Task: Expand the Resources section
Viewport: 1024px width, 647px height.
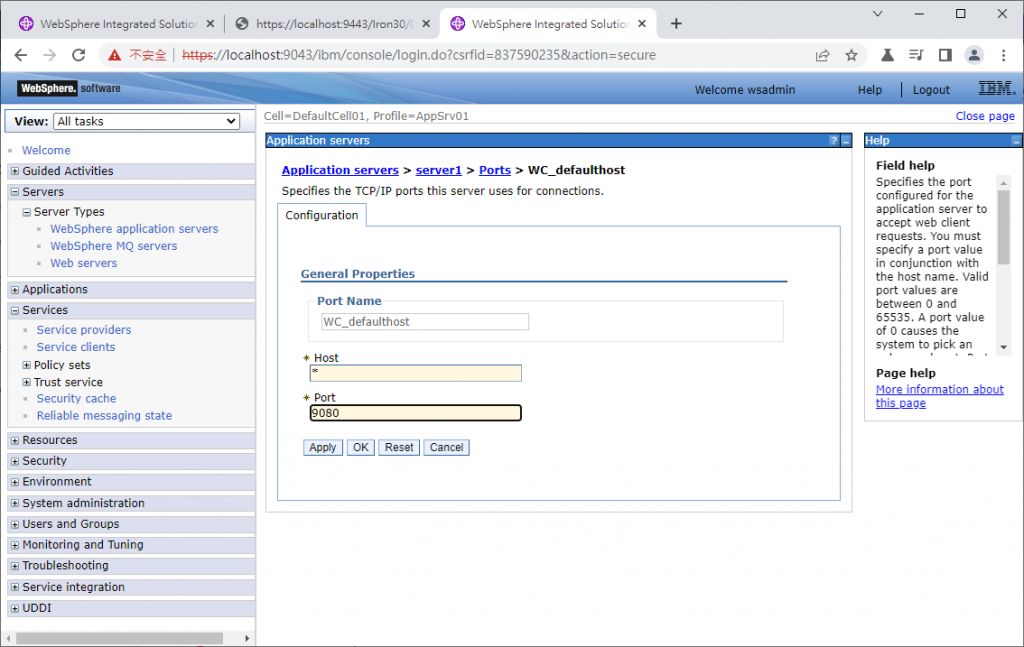Action: pos(15,440)
